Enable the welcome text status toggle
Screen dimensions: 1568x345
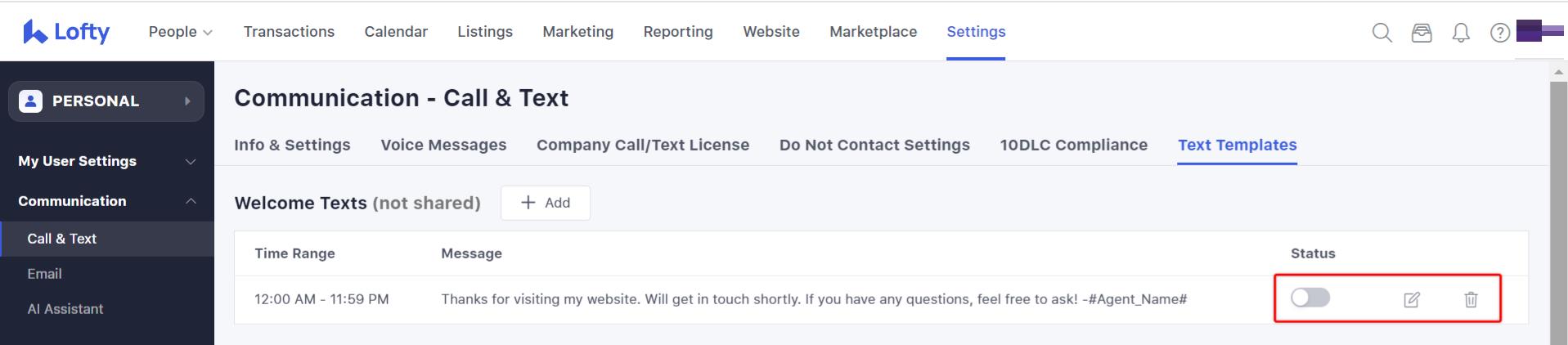pos(1310,298)
